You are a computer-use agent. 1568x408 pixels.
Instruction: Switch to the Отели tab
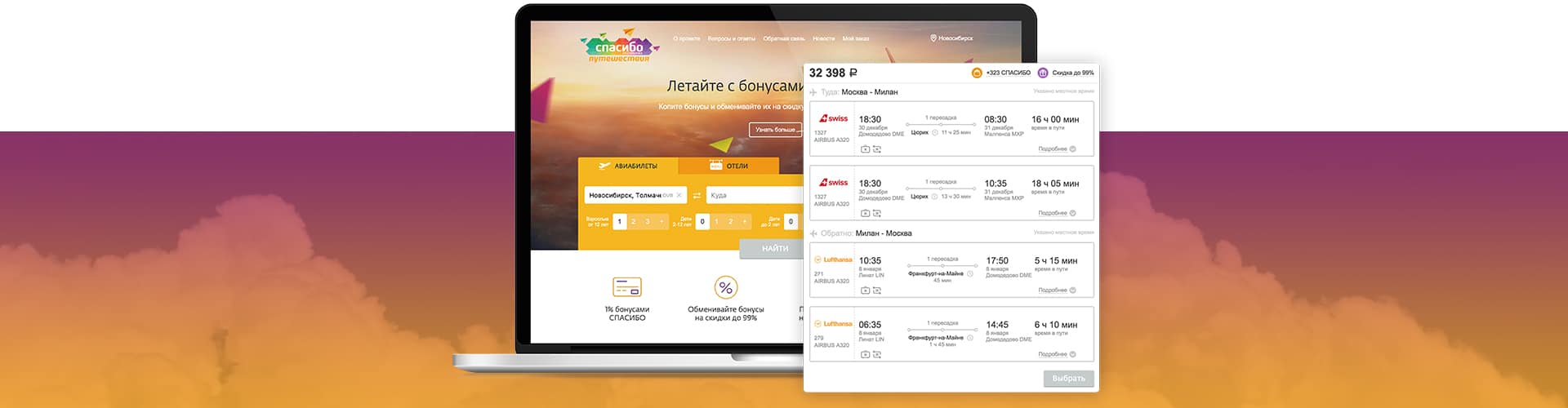click(x=728, y=166)
